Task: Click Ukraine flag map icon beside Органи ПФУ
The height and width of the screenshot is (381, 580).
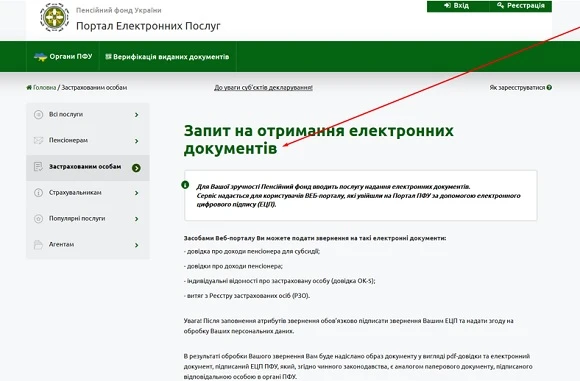Action: pyautogui.click(x=40, y=57)
